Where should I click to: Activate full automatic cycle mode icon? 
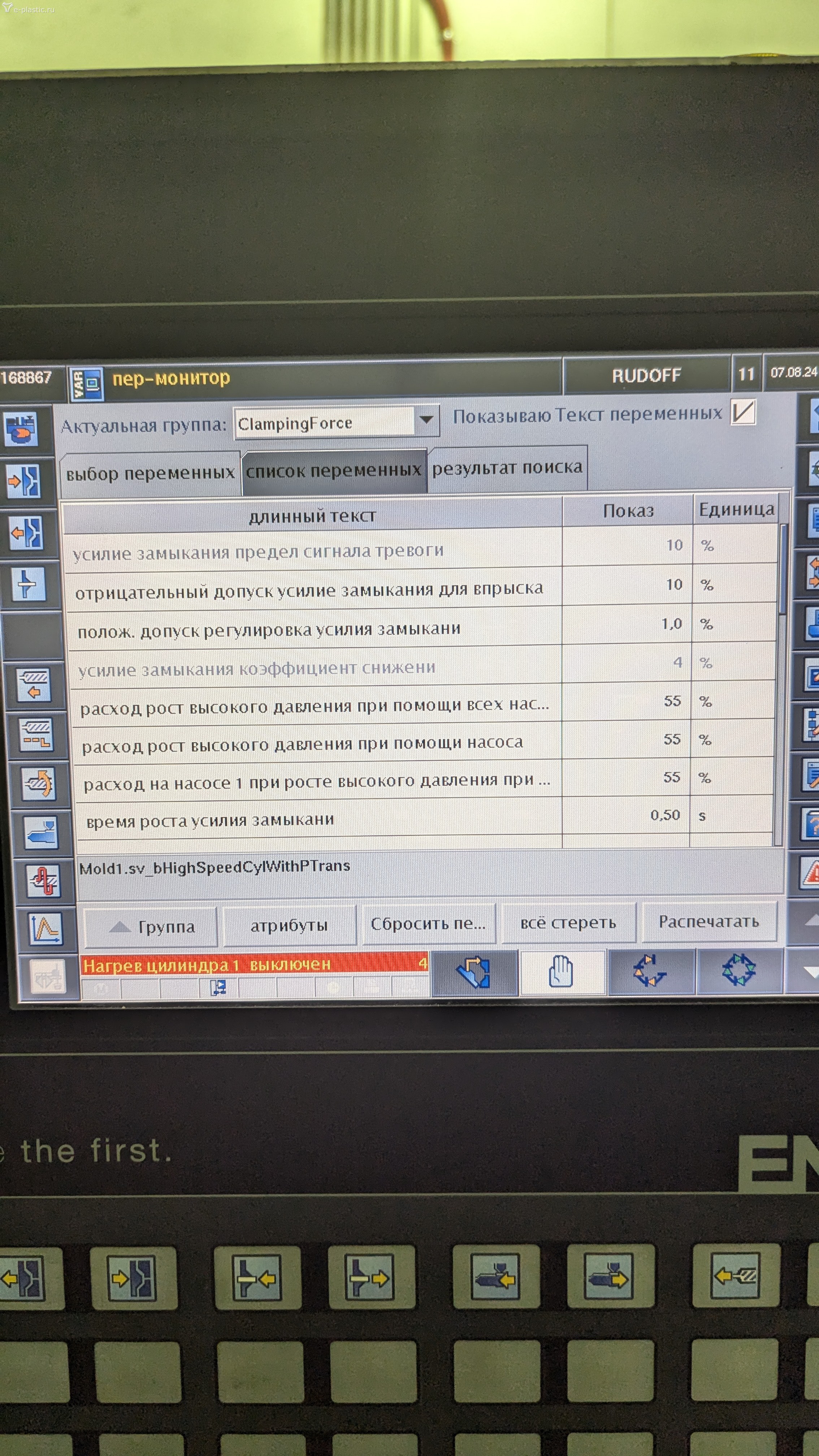click(x=739, y=970)
